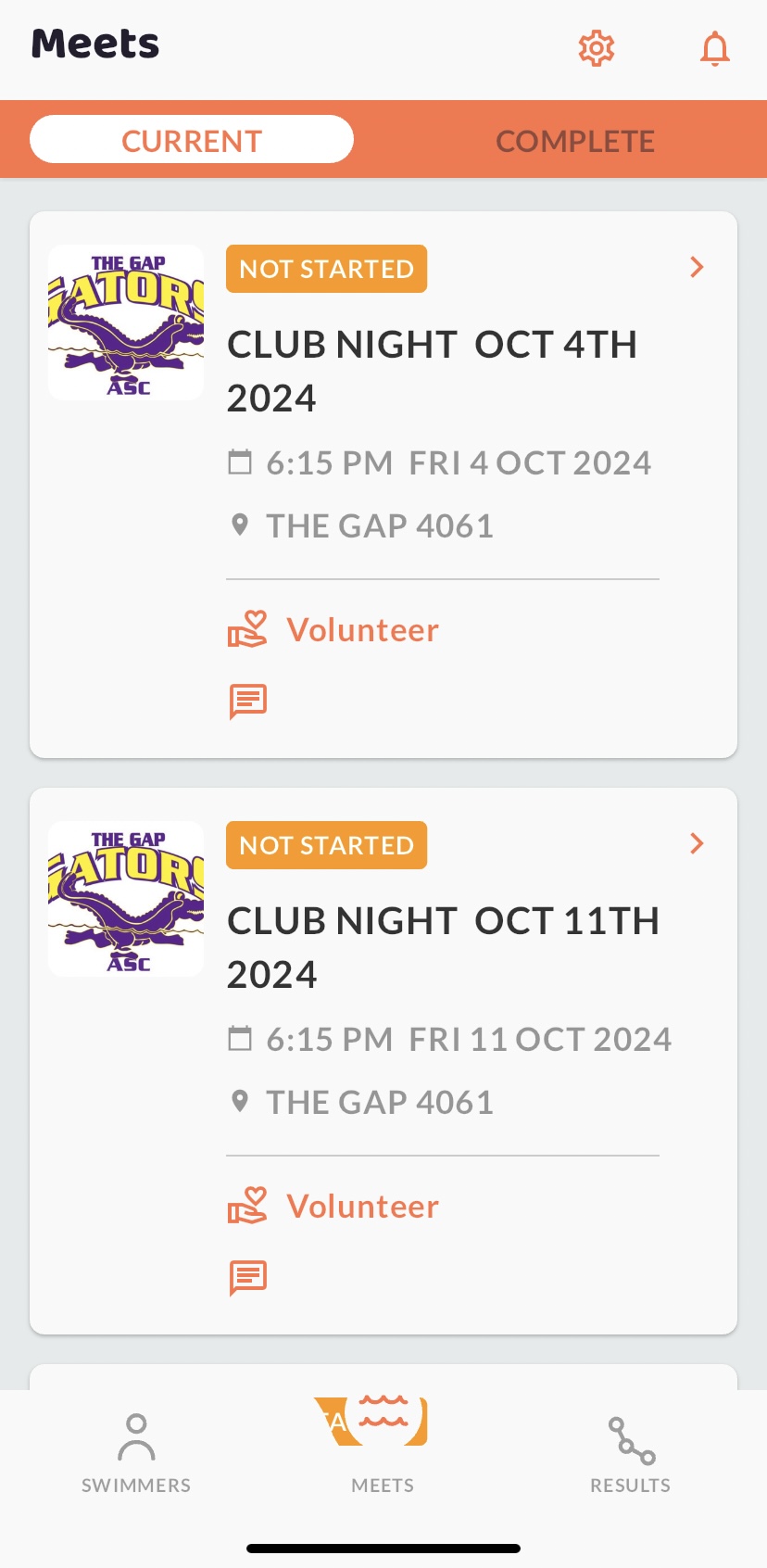The height and width of the screenshot is (1568, 767).
Task: Open the Oct 4th meet comments icon
Action: pyautogui.click(x=247, y=702)
